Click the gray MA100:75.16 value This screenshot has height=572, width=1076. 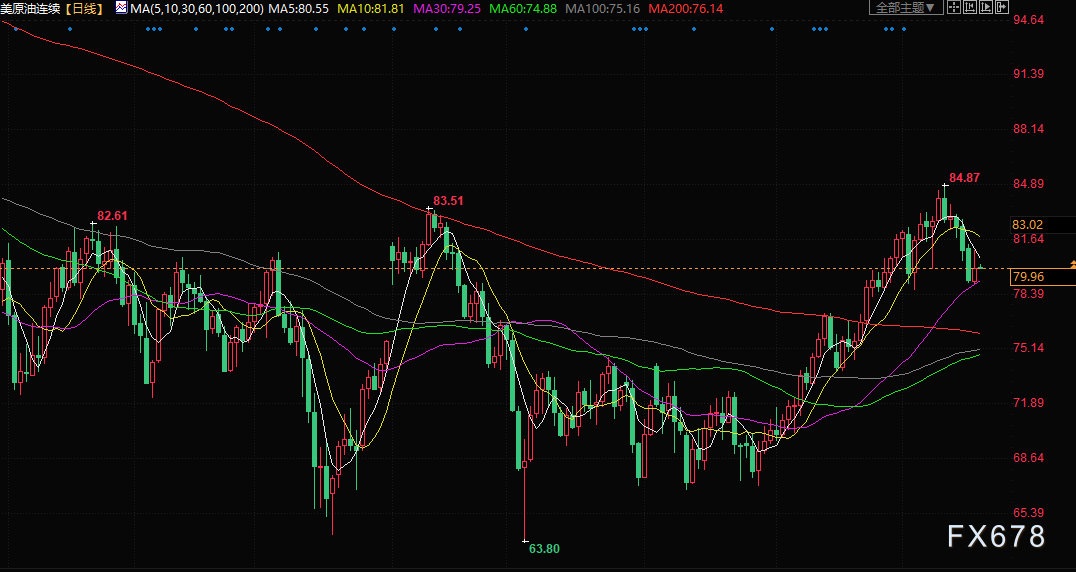click(x=603, y=9)
